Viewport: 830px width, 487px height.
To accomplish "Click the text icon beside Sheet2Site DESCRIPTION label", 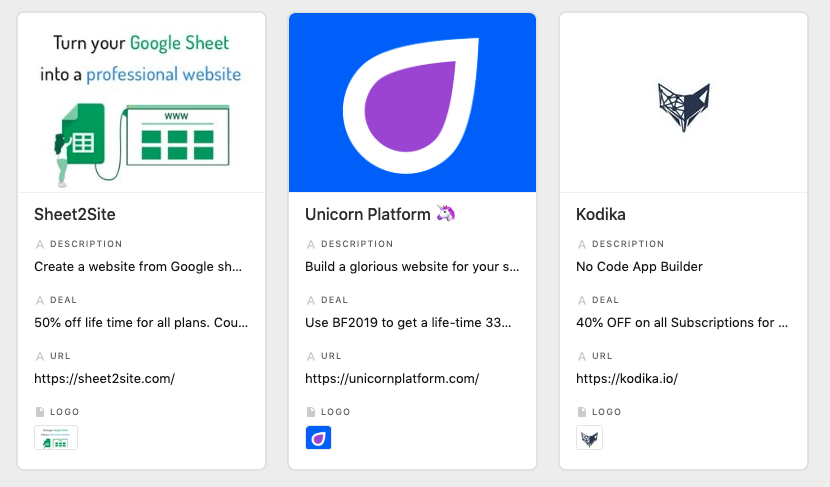I will coord(40,244).
